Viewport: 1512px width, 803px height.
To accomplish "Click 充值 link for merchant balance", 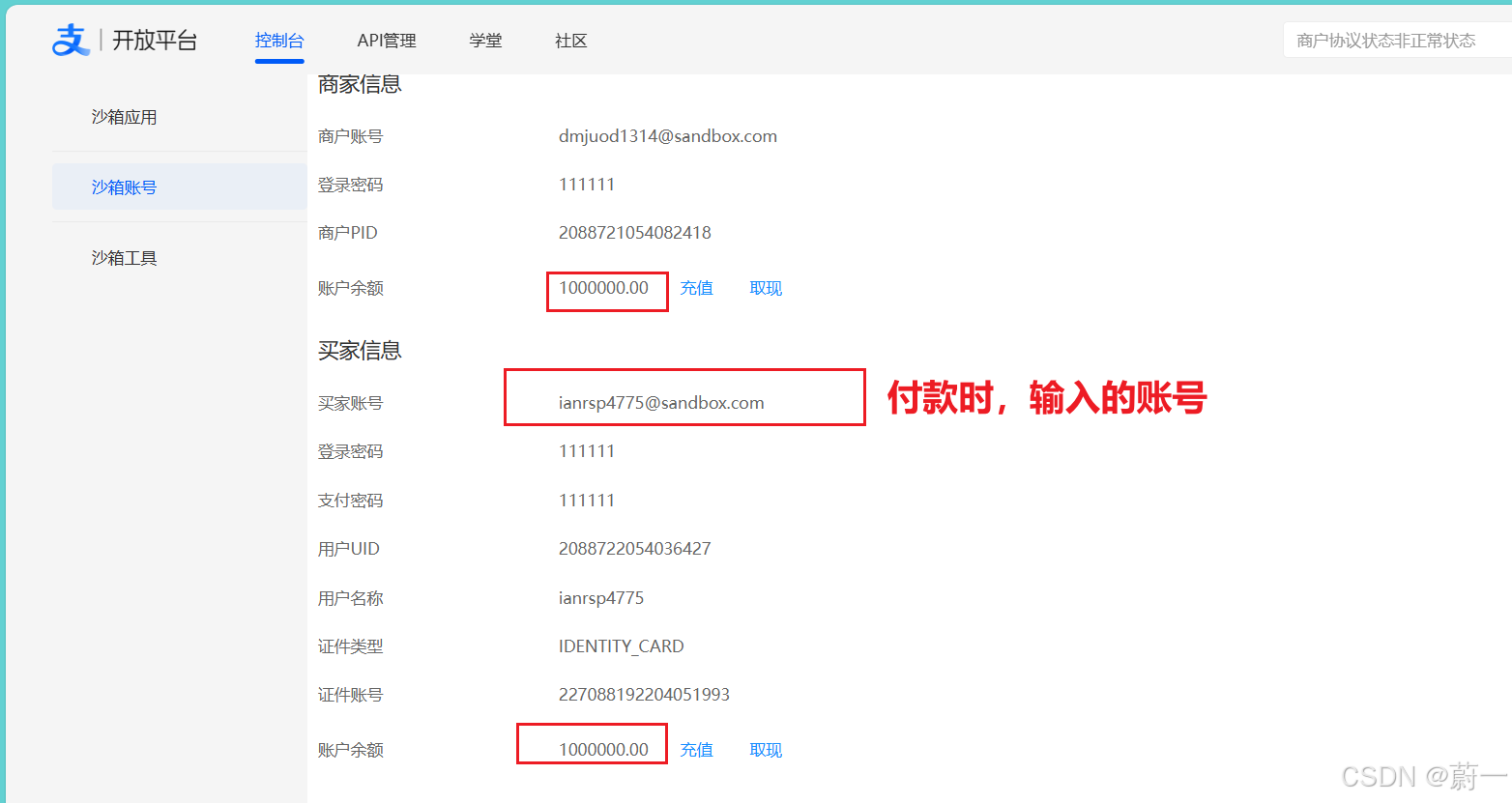I will pyautogui.click(x=696, y=288).
